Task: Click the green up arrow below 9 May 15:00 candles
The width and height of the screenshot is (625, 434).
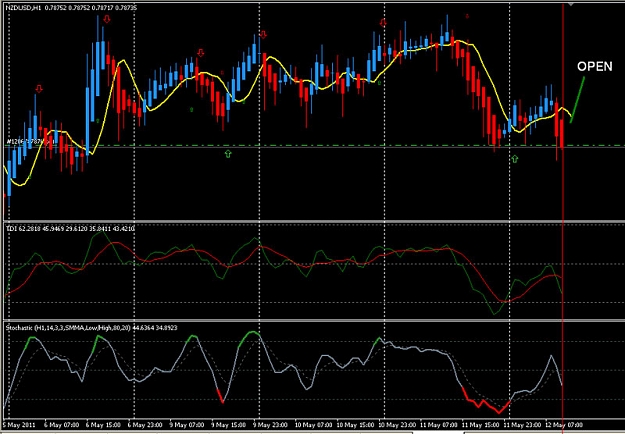Action: (x=228, y=154)
